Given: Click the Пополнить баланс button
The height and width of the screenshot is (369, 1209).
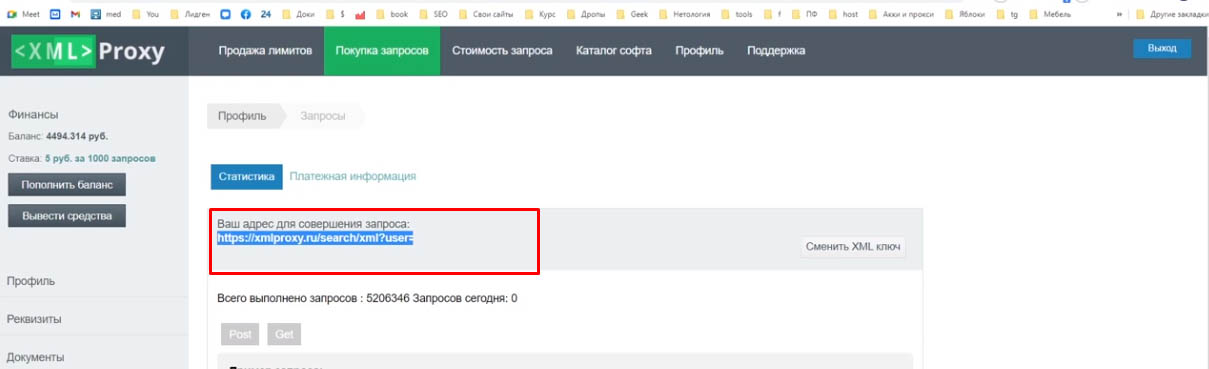Looking at the screenshot, I should point(67,185).
